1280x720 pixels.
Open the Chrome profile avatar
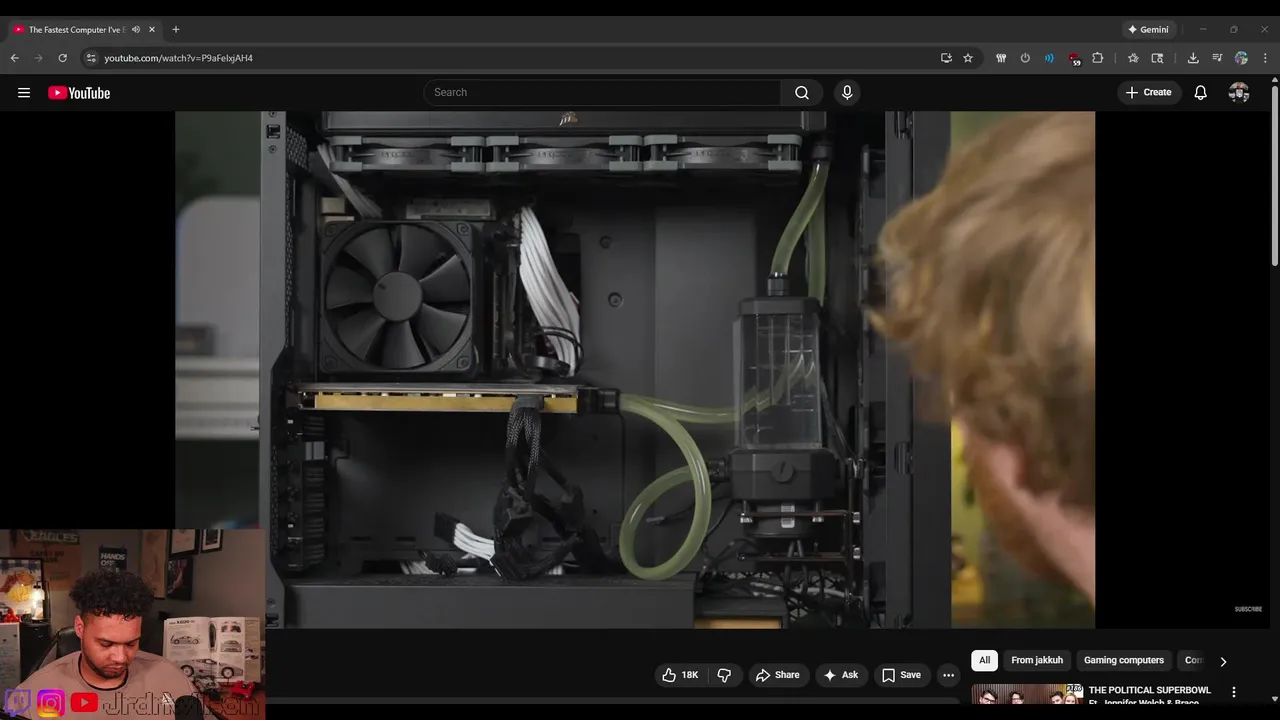[1241, 58]
